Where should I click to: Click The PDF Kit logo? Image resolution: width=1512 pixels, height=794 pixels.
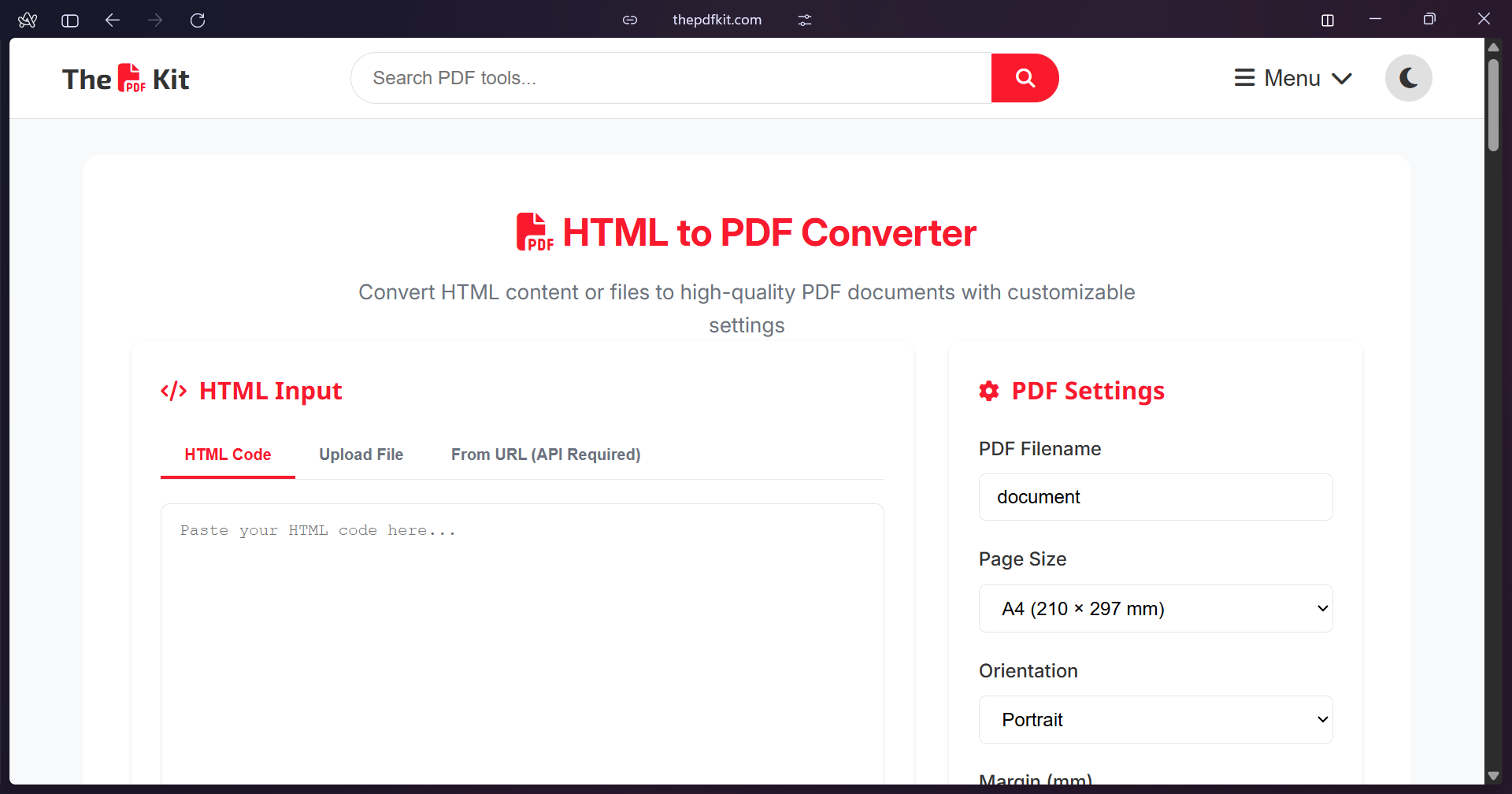pos(126,78)
